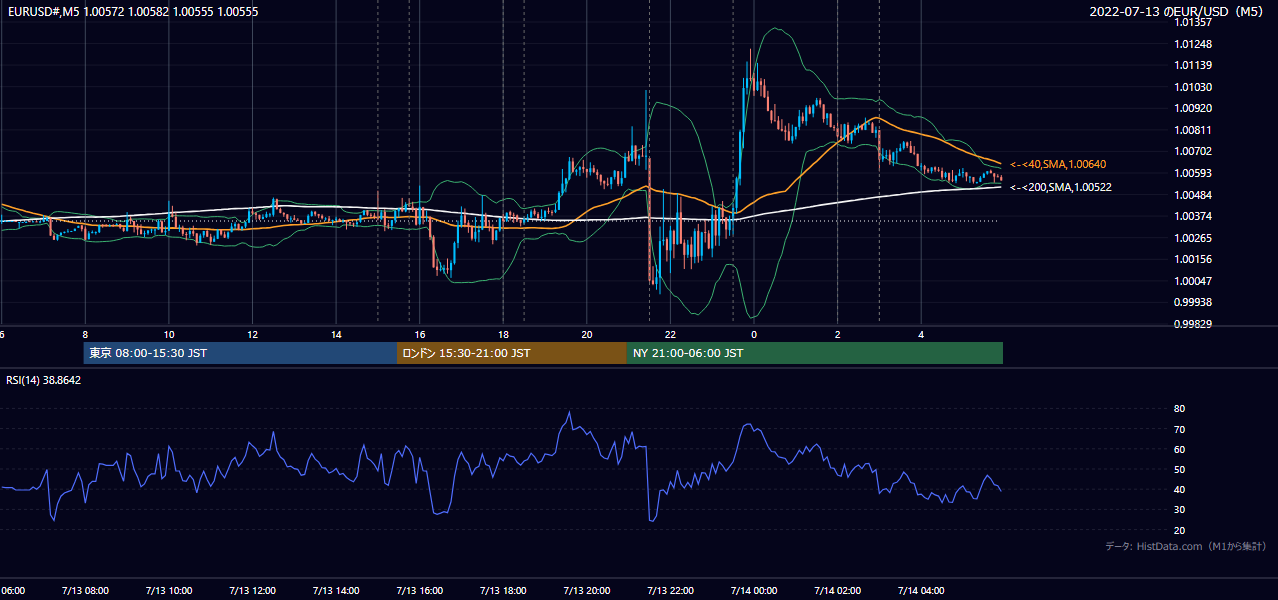The image size is (1278, 600).
Task: Click price axis label 1.00047
Action: 1193,281
